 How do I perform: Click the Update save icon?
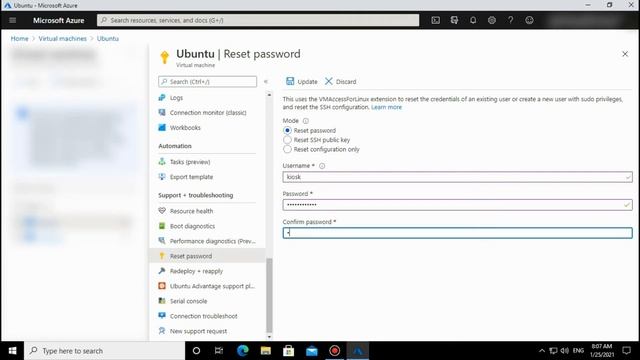pos(290,81)
